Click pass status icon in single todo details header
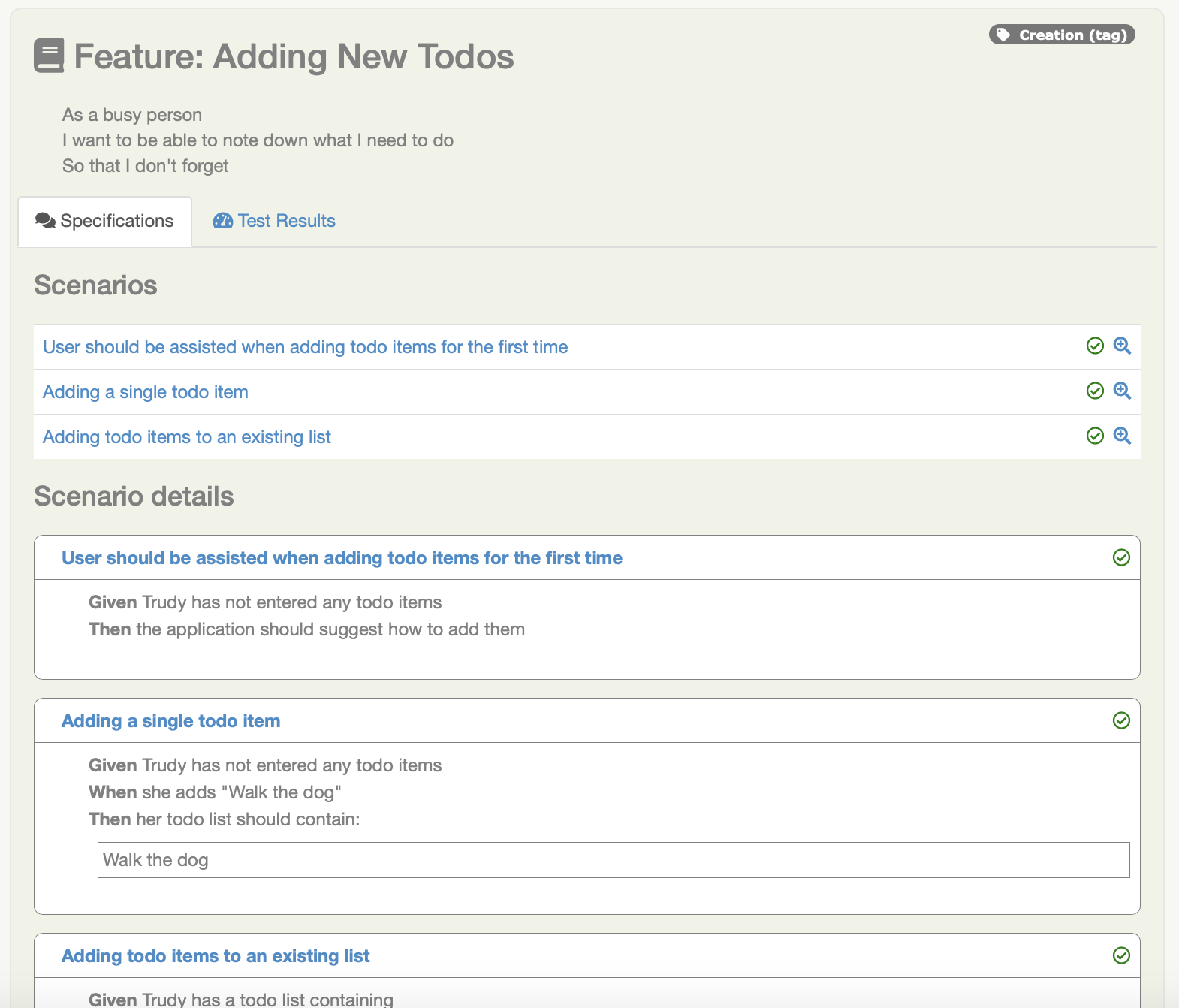Viewport: 1179px width, 1008px height. pyautogui.click(x=1121, y=720)
